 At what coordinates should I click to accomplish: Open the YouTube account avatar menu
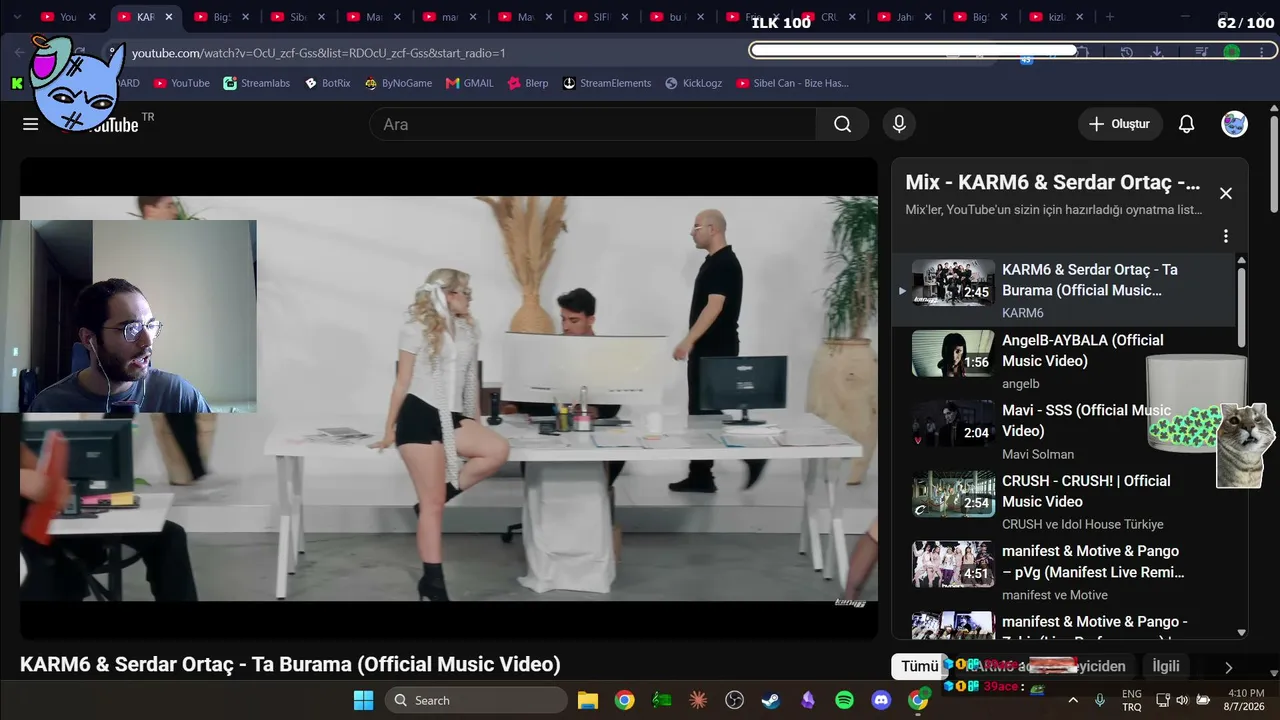coord(1234,124)
